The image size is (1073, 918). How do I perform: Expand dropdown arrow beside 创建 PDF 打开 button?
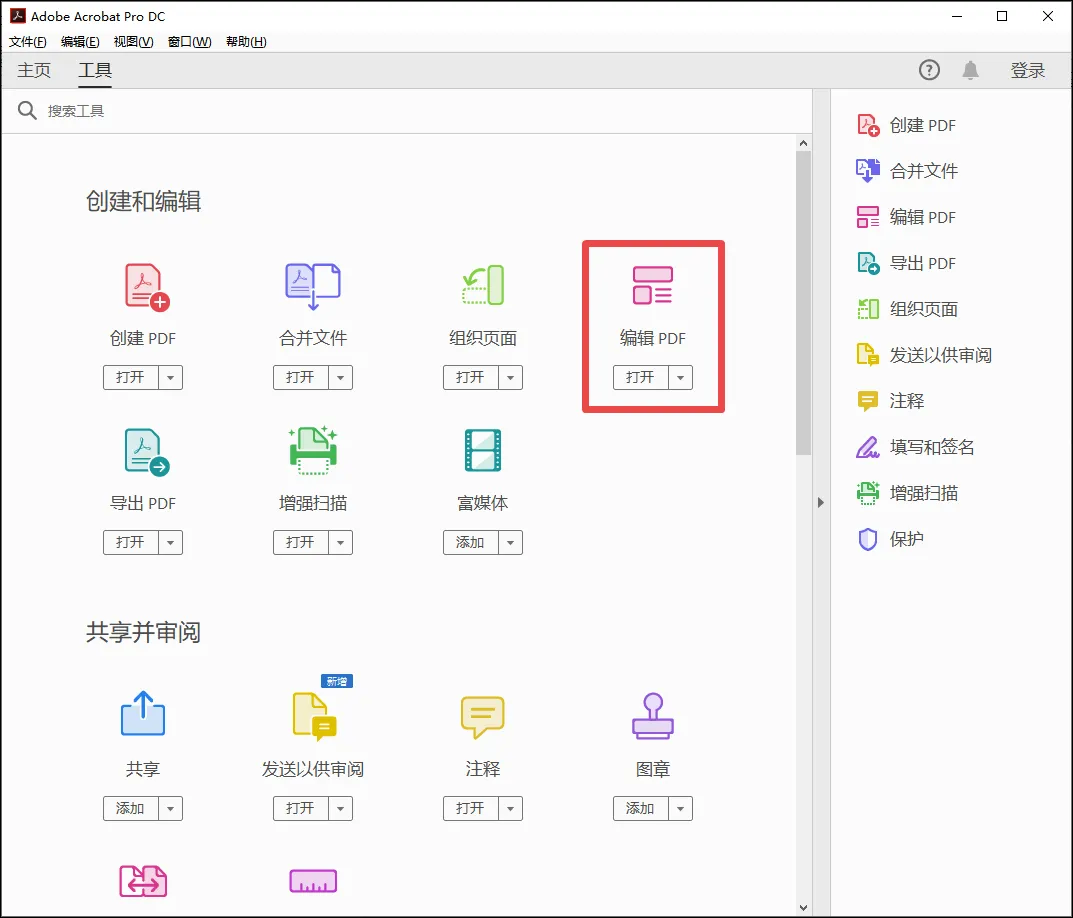pyautogui.click(x=170, y=377)
